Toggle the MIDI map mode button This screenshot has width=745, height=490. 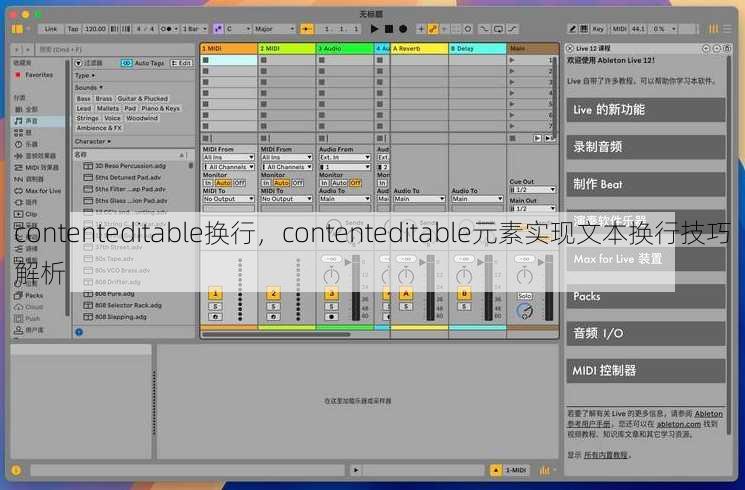(619, 29)
